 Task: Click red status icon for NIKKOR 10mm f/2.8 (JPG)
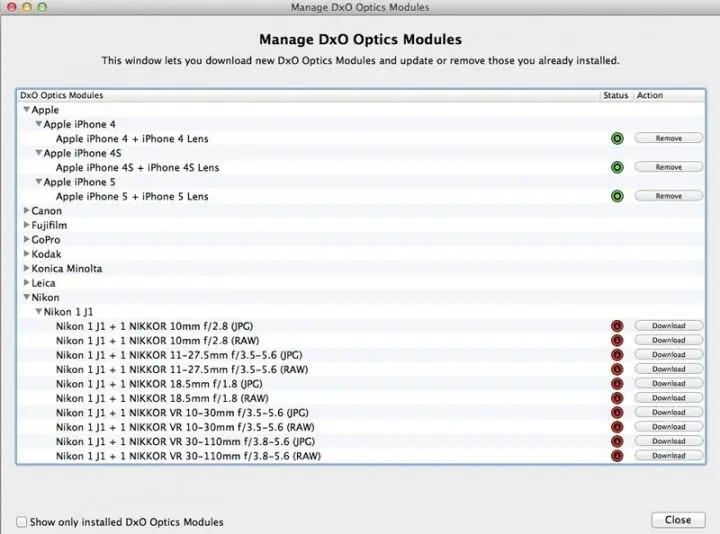617,326
